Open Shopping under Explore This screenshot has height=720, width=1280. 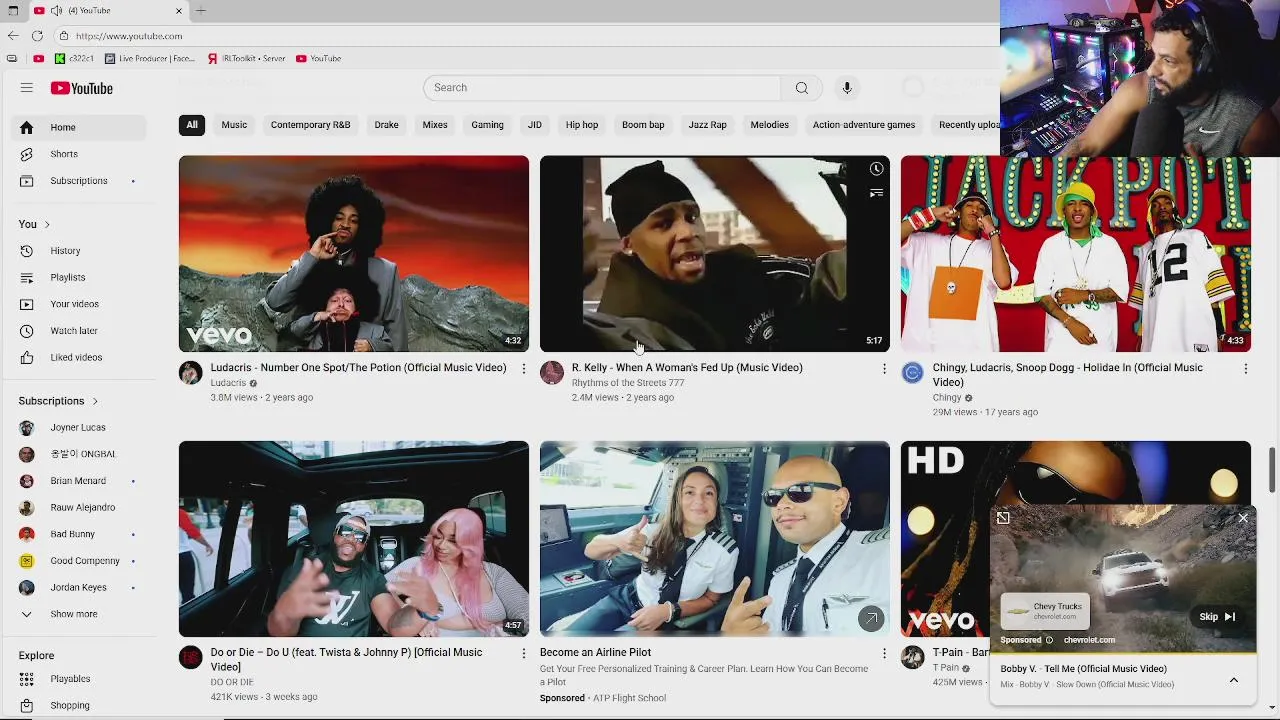pos(77,705)
